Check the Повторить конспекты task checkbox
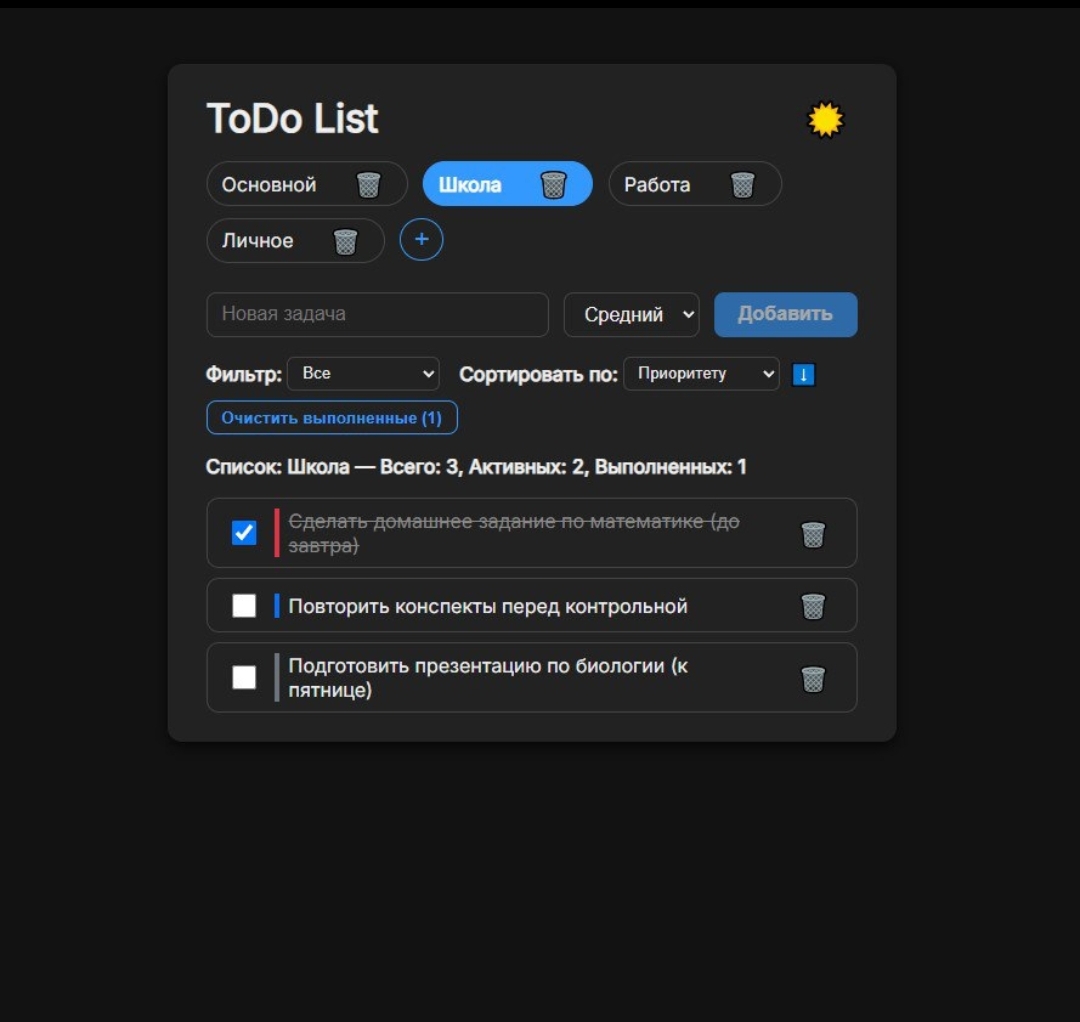Screen dimensions: 1080x1022 click(x=244, y=606)
